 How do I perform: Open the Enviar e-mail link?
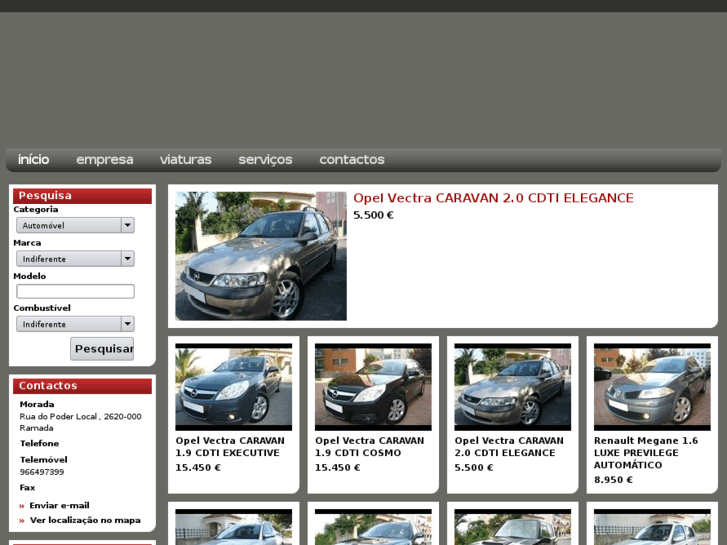coord(59,506)
